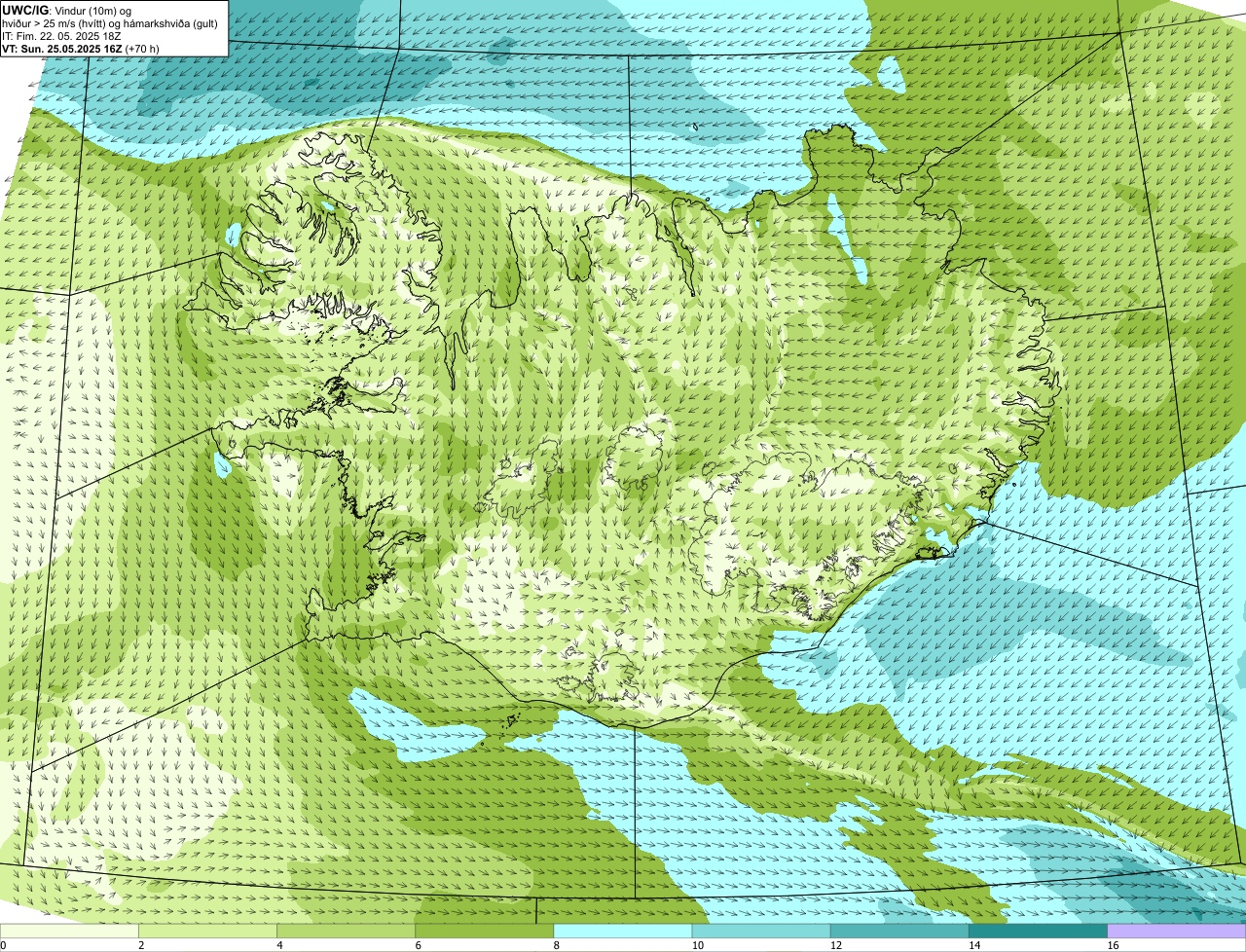
Task: Click the "14" label on color scale
Action: (x=974, y=945)
